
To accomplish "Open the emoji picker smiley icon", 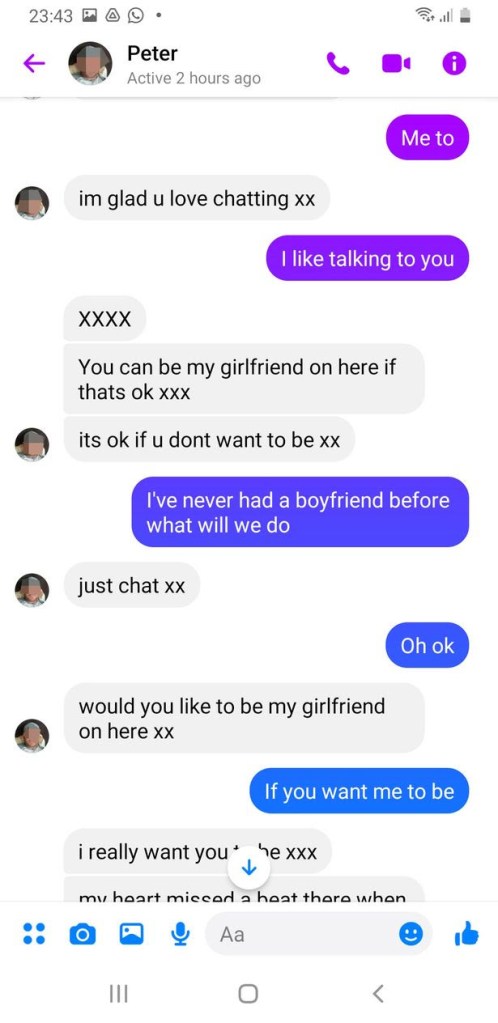I will [x=411, y=934].
